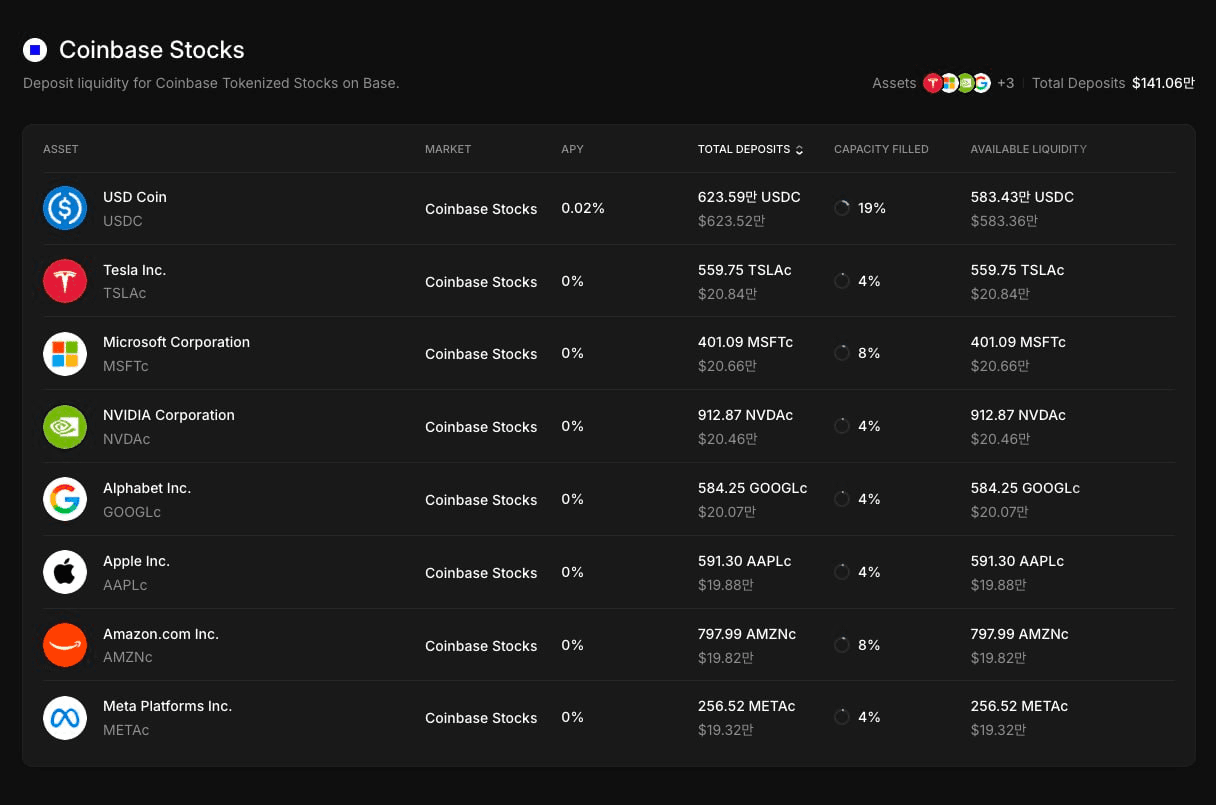Click the stacked asset icons in header
This screenshot has height=805, width=1216.
[x=957, y=83]
